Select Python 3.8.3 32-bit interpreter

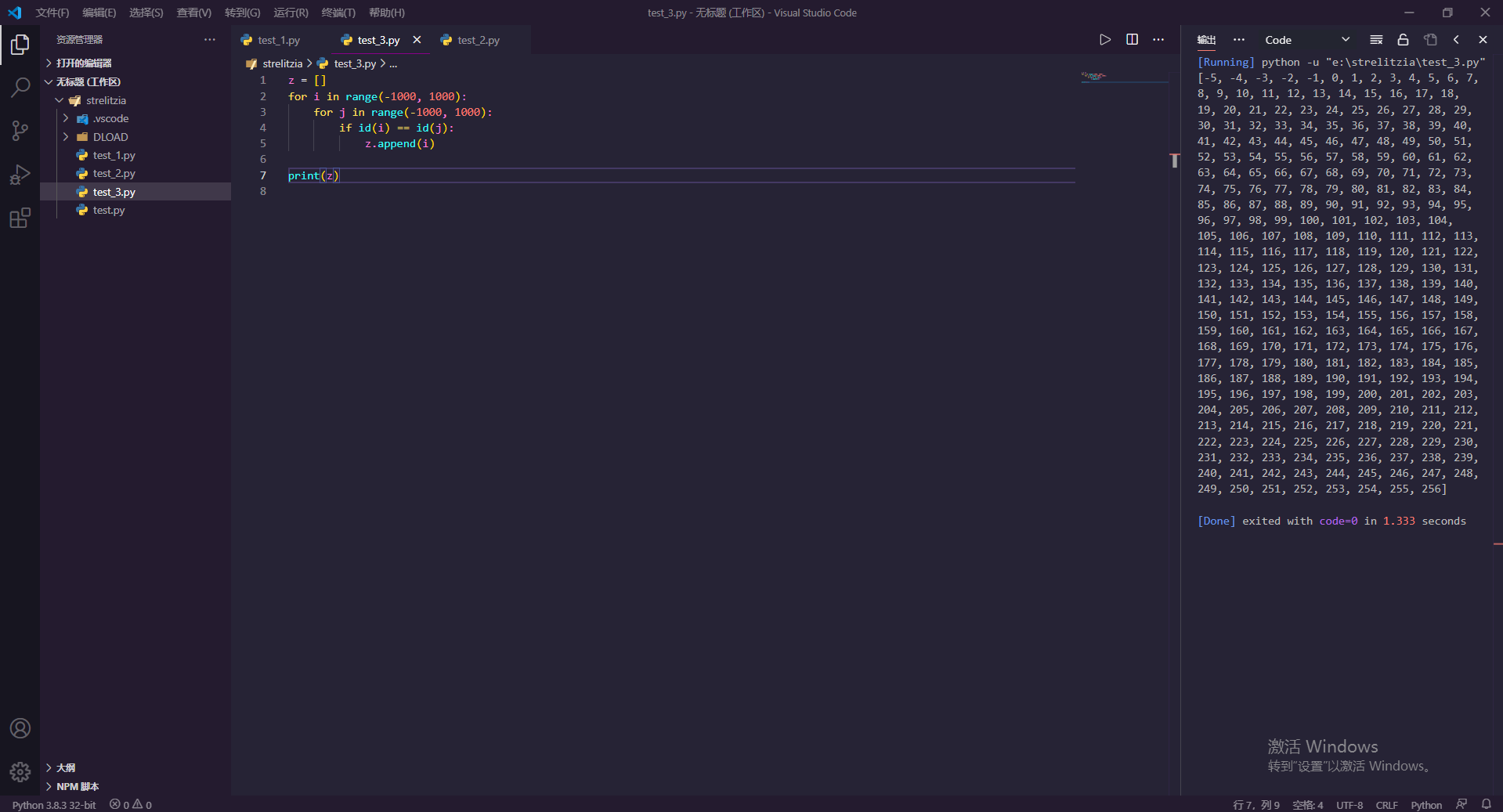[x=54, y=805]
